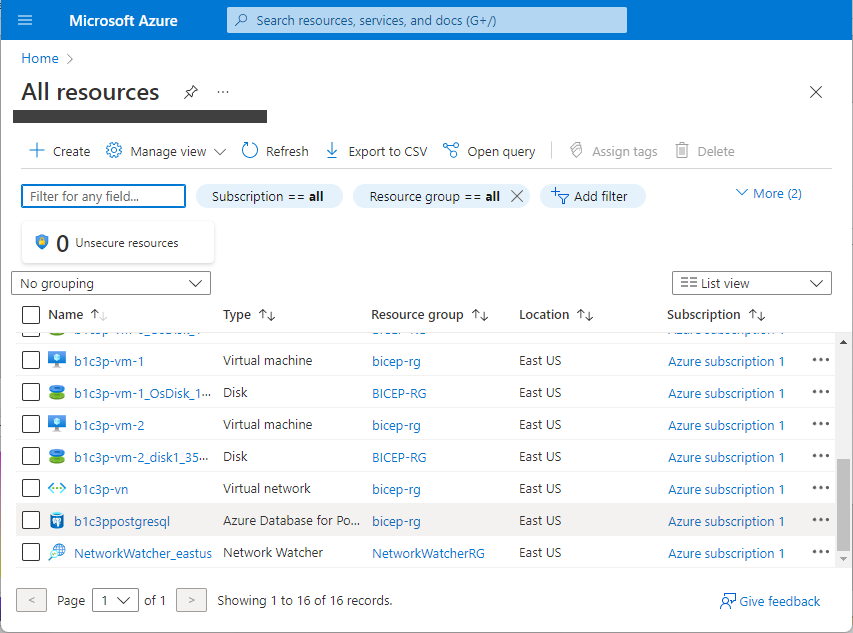
Task: Pin All resources to dashboard
Action: coord(190,92)
